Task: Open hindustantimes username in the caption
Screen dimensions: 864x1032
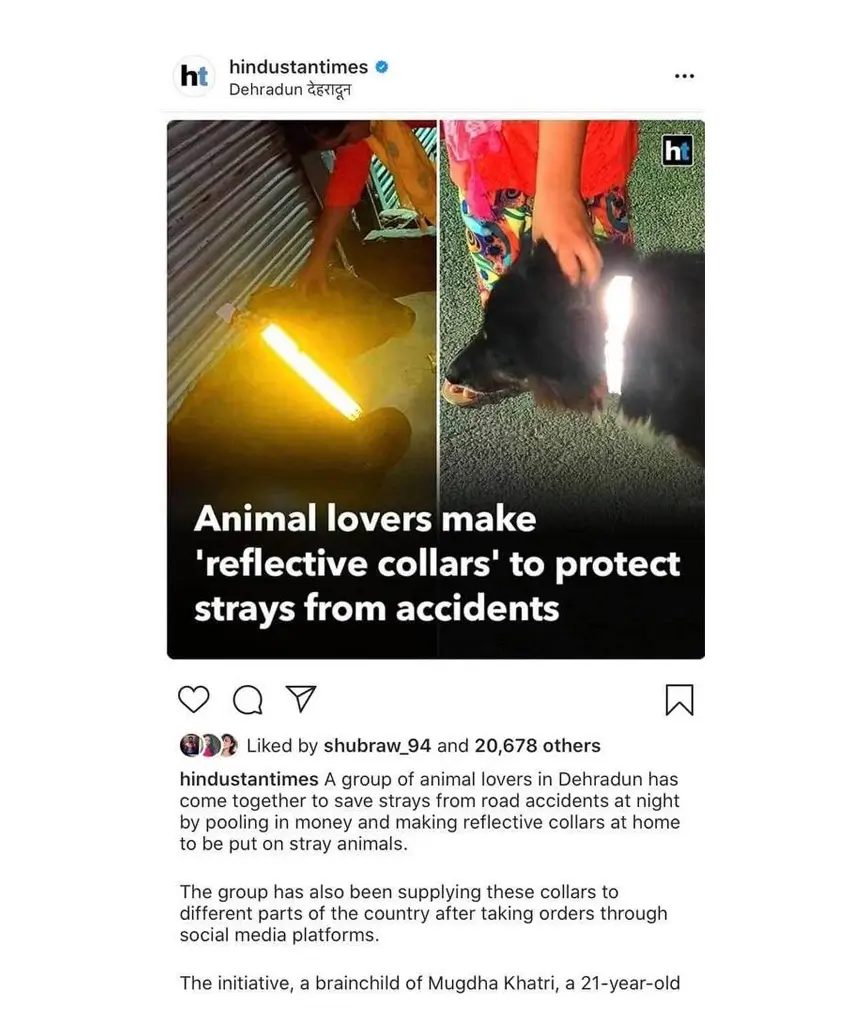Action: tap(249, 779)
